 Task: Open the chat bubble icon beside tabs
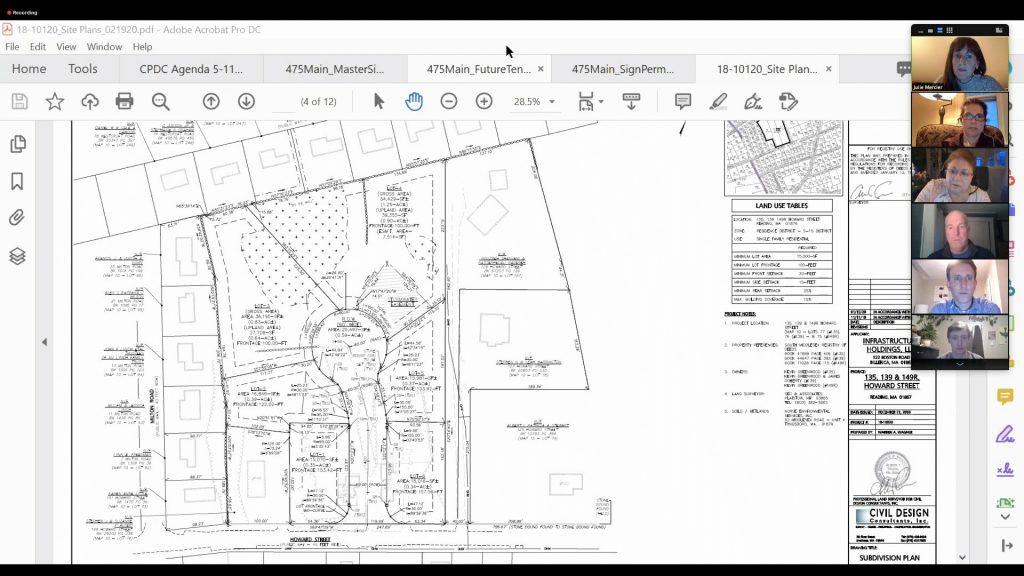(904, 69)
